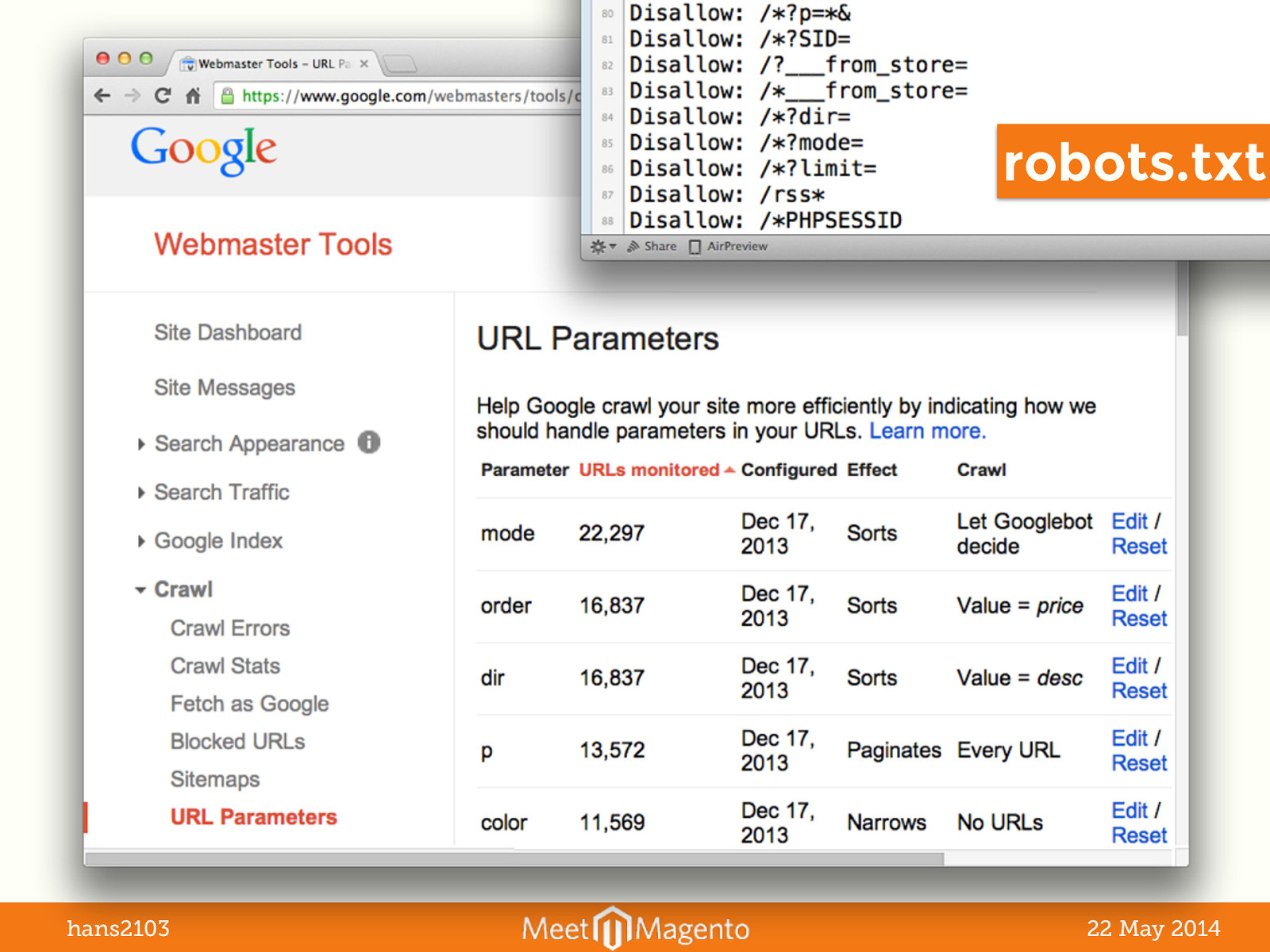The width and height of the screenshot is (1270, 952).
Task: Click the browser home icon
Action: pos(193,96)
